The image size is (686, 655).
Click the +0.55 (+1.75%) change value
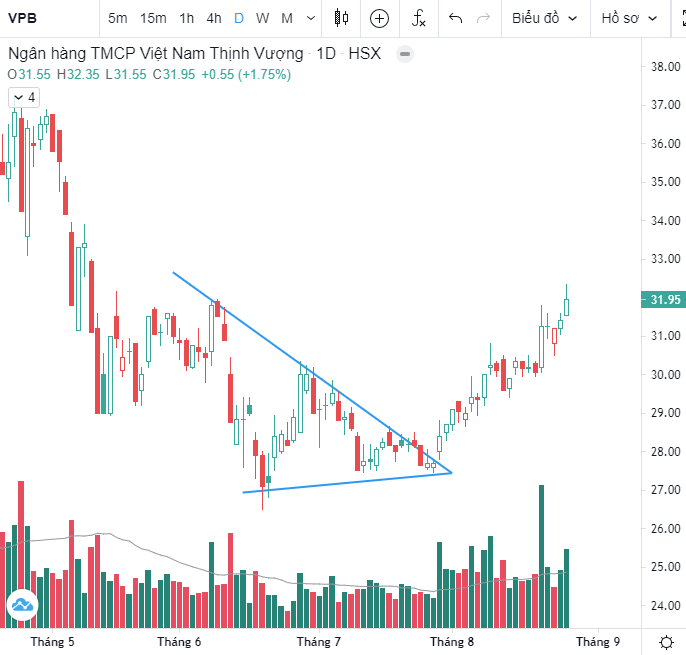[x=246, y=74]
